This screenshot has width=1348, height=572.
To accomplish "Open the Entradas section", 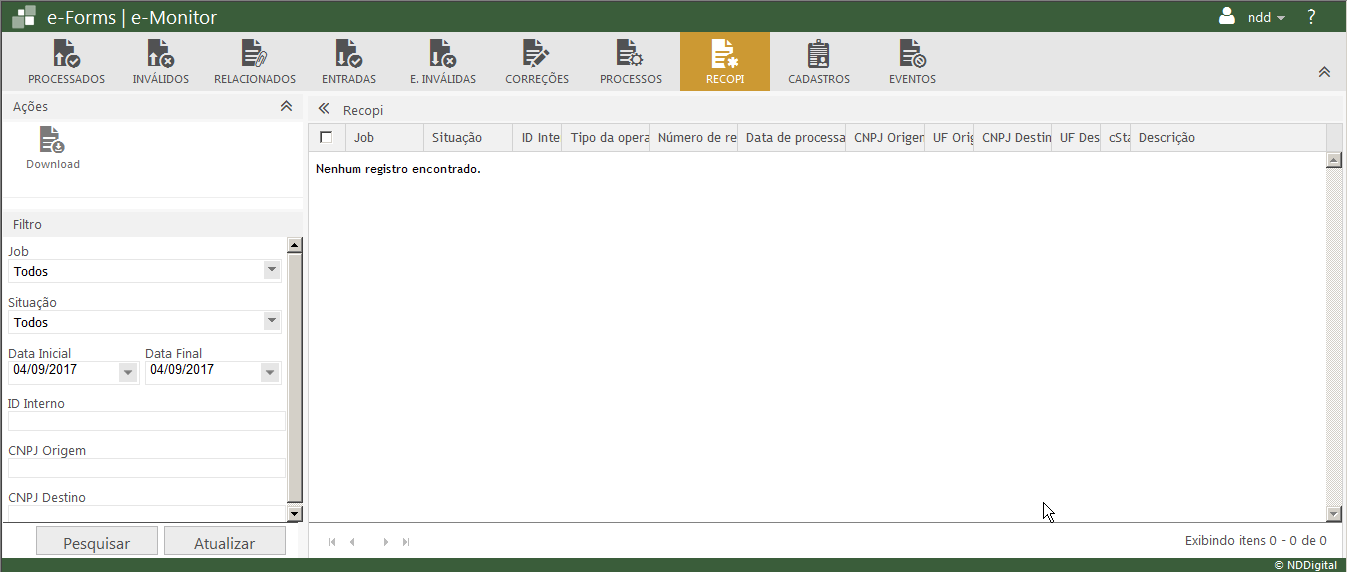I will pos(349,62).
